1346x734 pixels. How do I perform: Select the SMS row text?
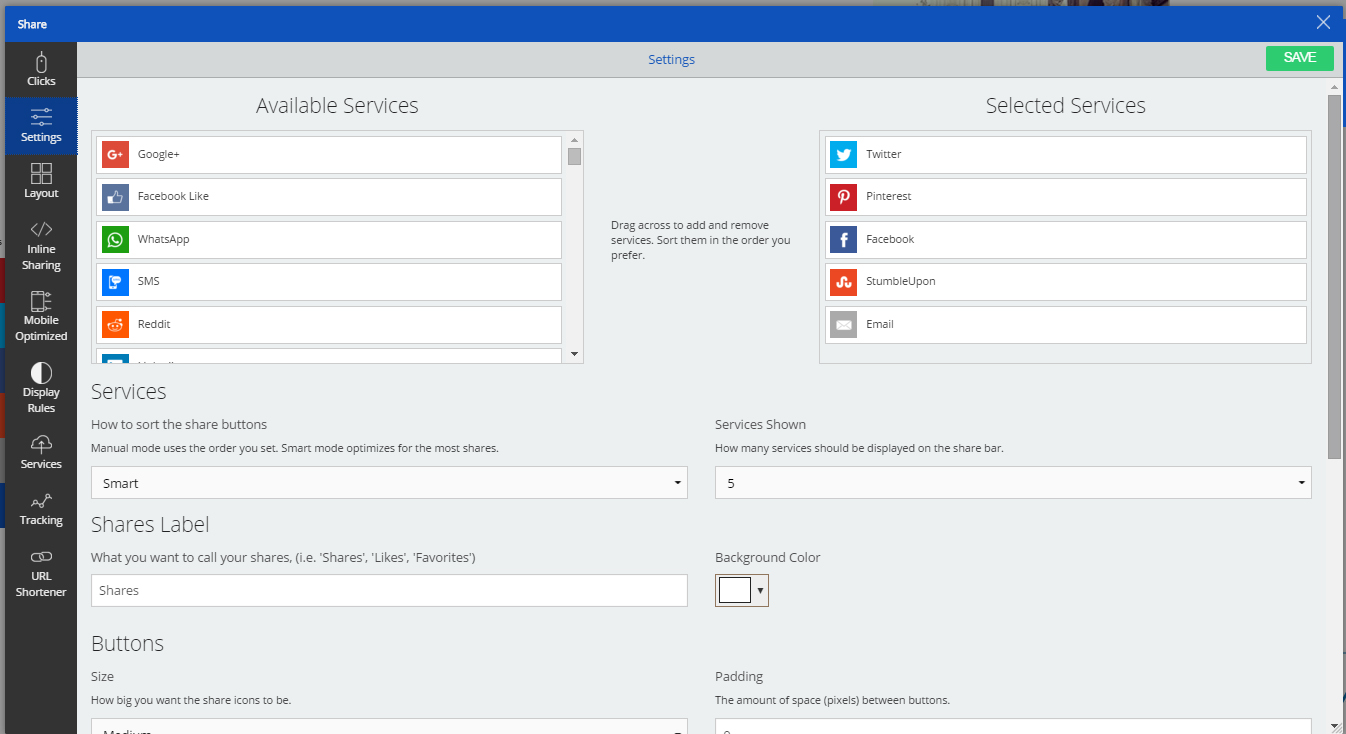click(149, 281)
